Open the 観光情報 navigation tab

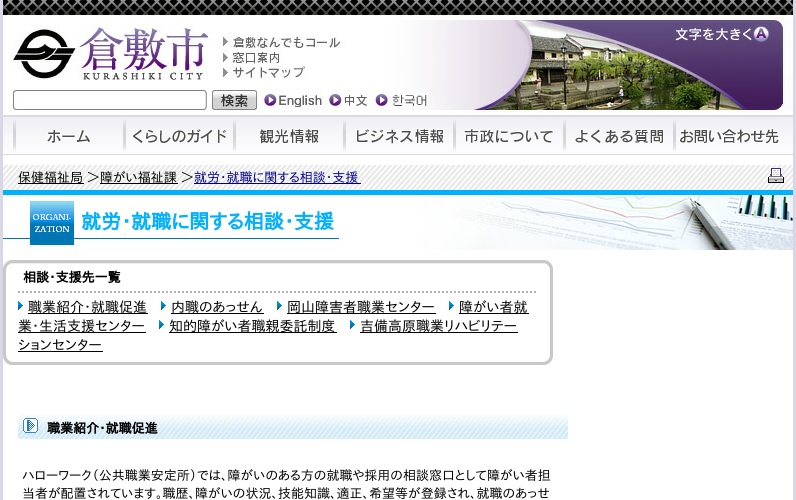pyautogui.click(x=289, y=137)
